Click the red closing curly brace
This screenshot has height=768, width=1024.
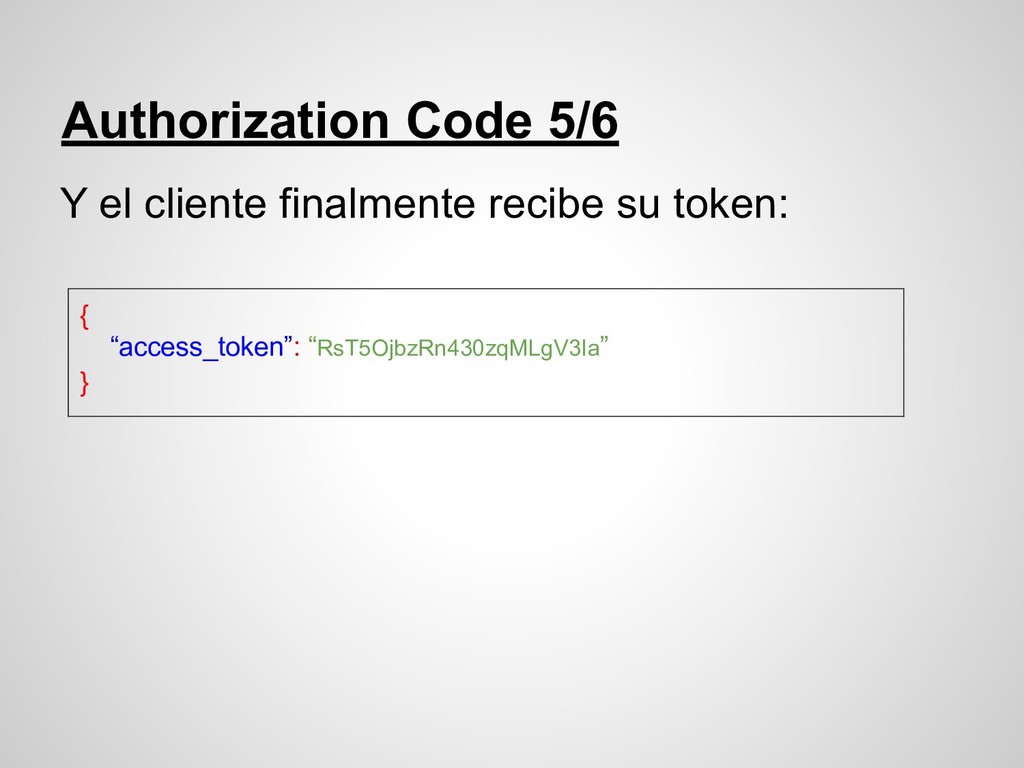[x=84, y=383]
